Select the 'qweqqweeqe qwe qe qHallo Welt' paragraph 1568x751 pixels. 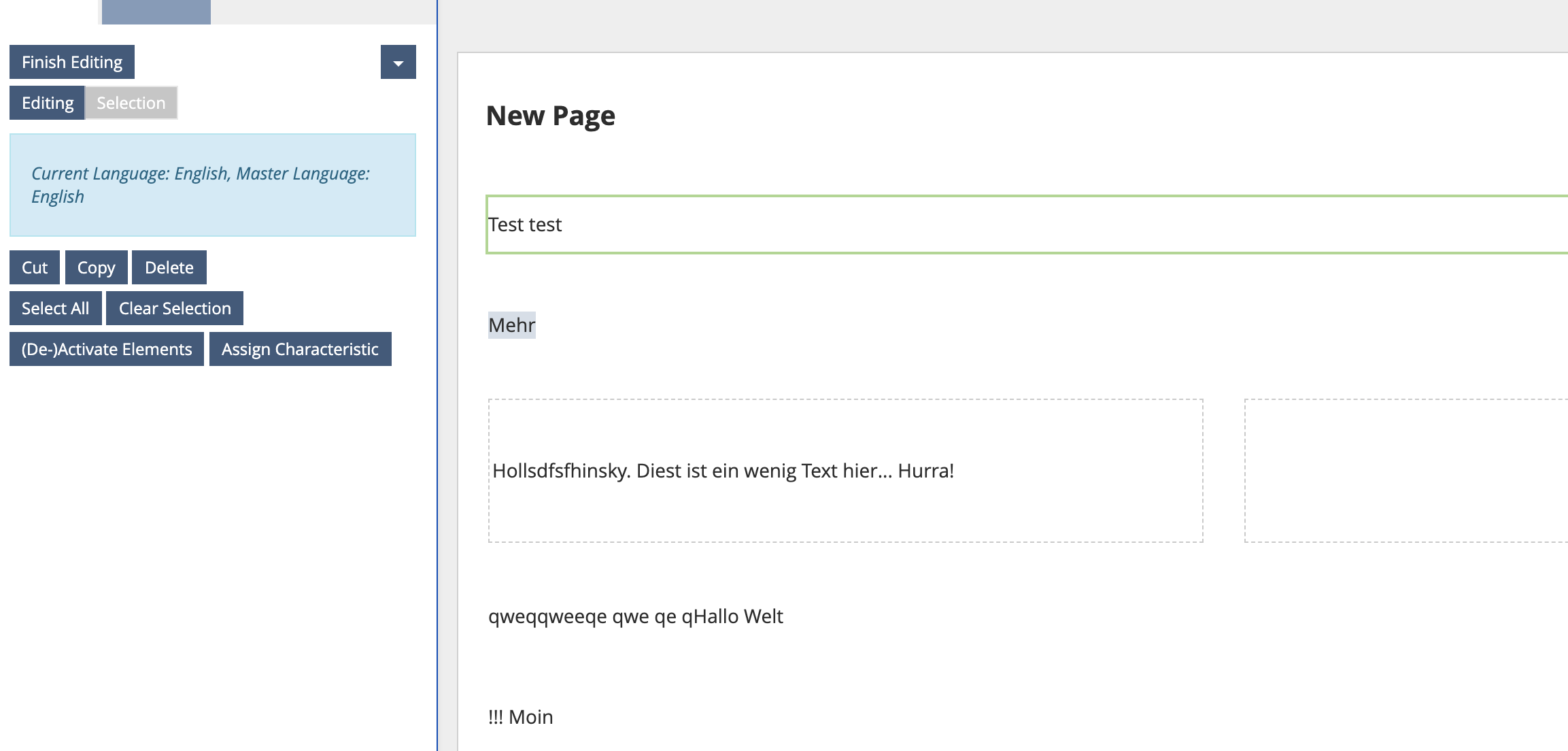click(x=635, y=616)
